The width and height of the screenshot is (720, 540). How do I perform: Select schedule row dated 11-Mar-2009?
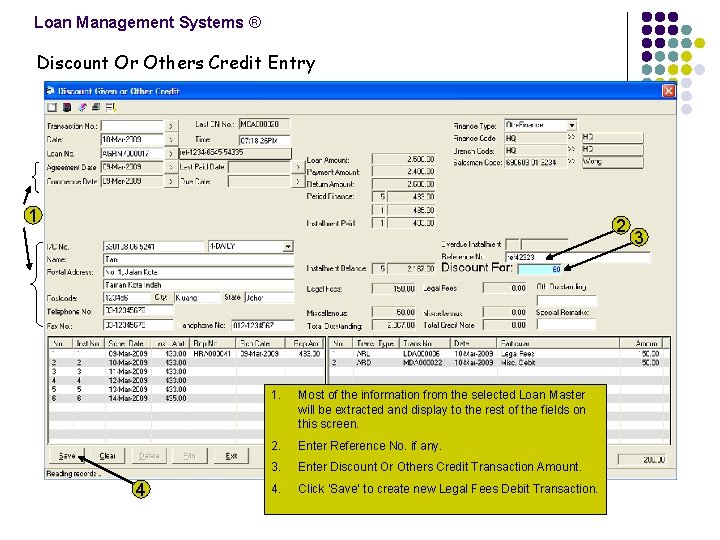point(186,371)
